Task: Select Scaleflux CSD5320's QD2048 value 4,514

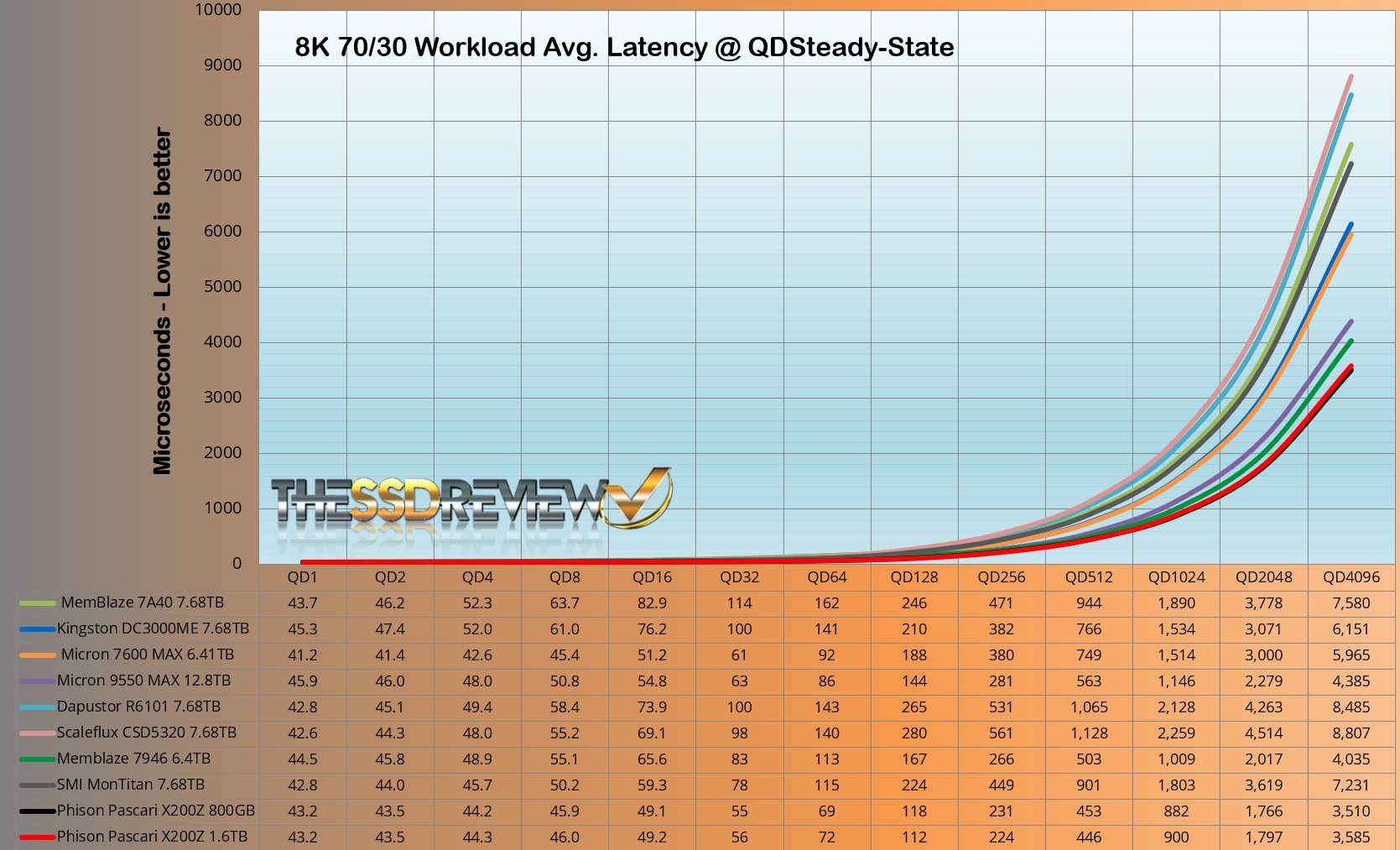Action: click(x=1263, y=733)
